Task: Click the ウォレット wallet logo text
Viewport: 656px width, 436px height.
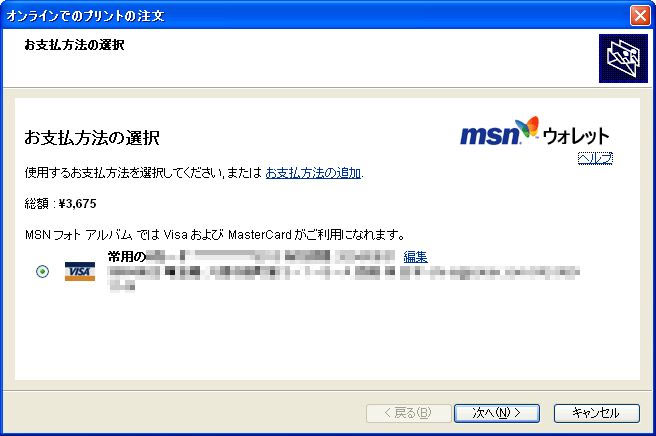Action: click(x=576, y=136)
